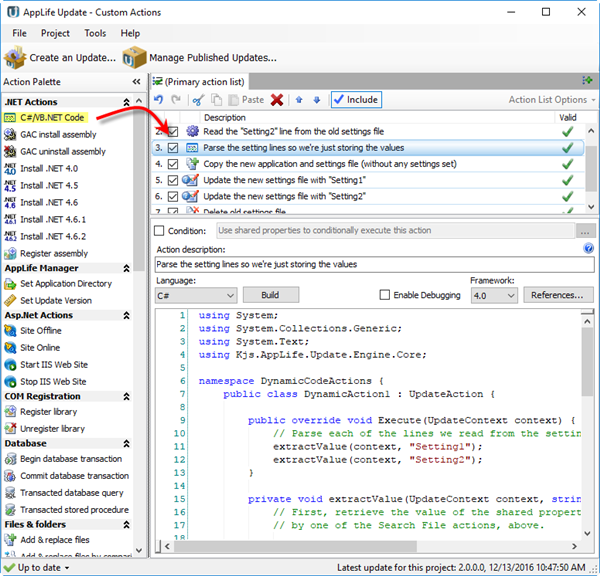Enable the Condition checkbox
600x576 pixels.
pyautogui.click(x=159, y=231)
